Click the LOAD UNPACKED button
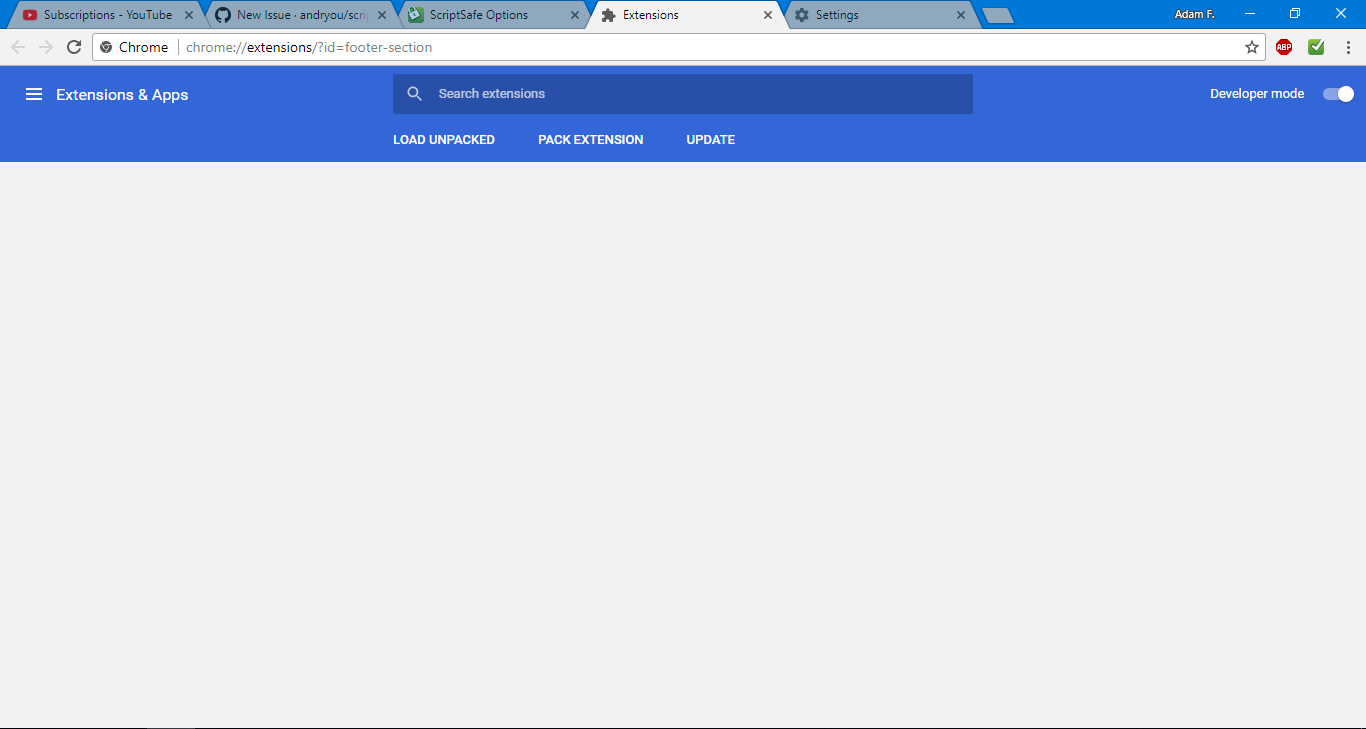Screen dimensions: 1366x729 (x=444, y=140)
